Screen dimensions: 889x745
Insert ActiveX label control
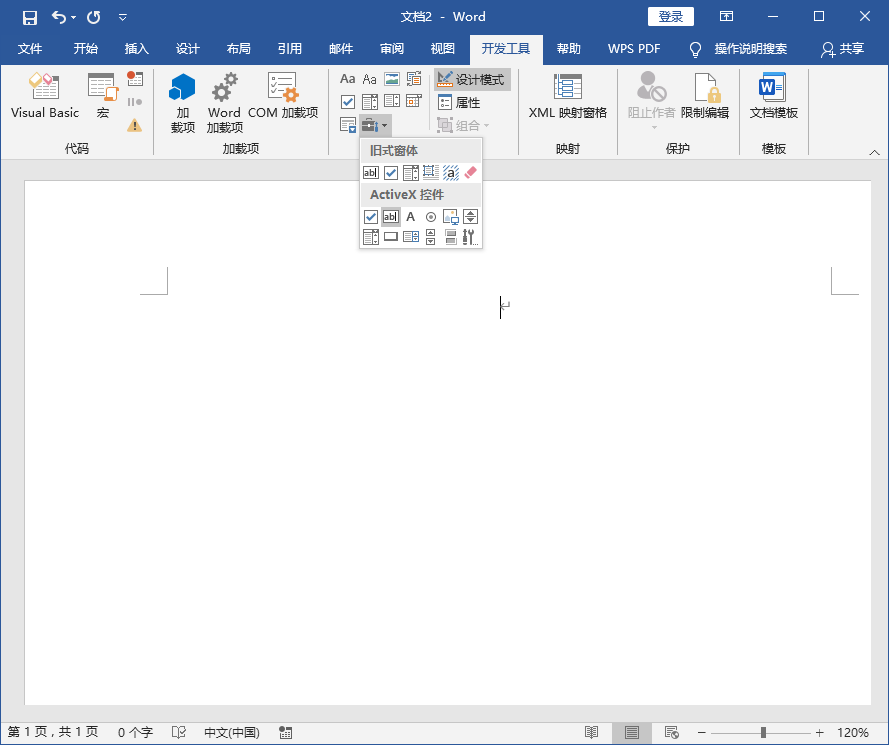(x=410, y=217)
